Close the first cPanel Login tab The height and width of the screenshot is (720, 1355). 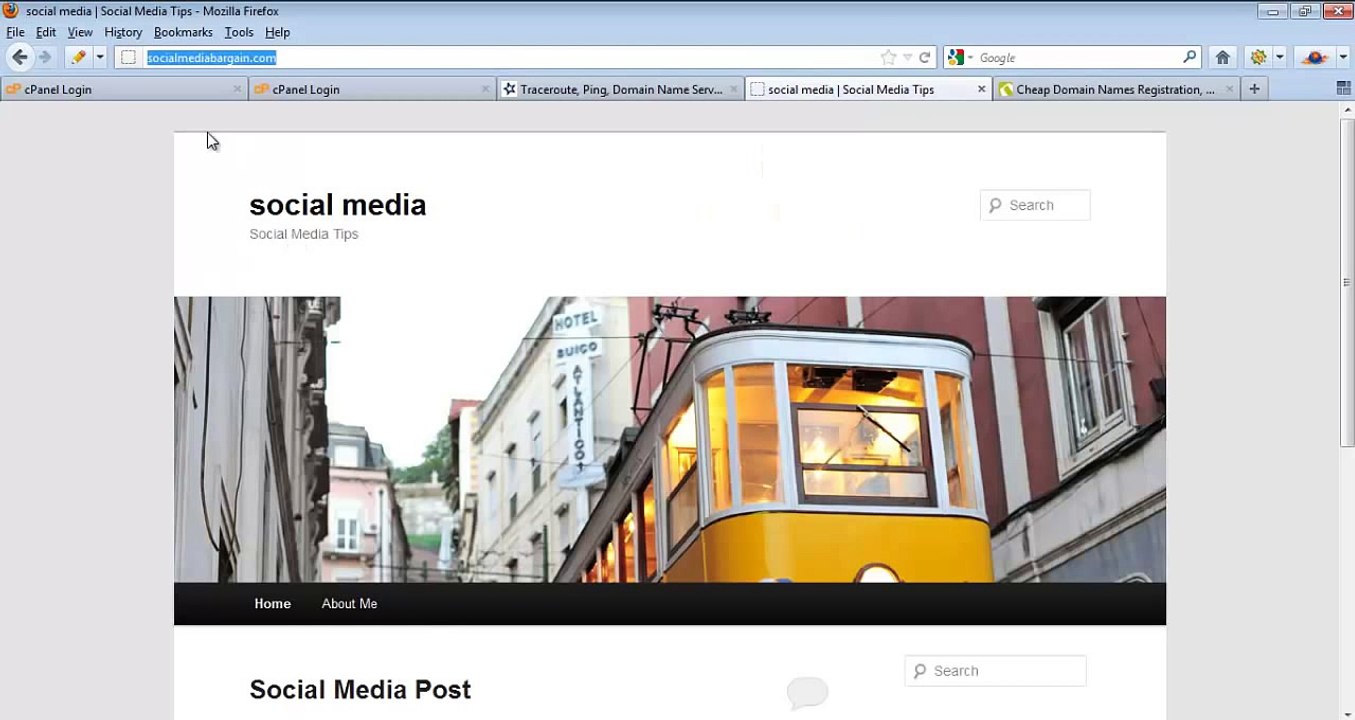click(x=237, y=89)
